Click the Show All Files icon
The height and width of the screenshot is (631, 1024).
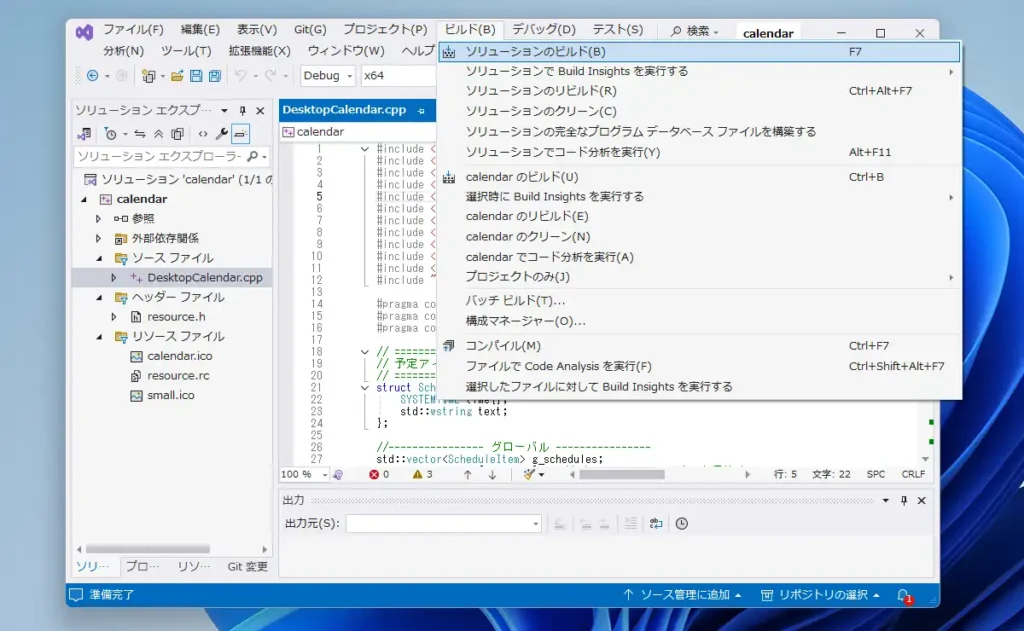click(177, 134)
